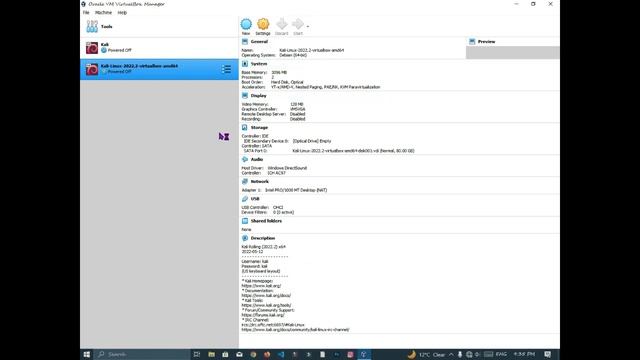Open the Description settings header
640x360 pixels.
pyautogui.click(x=263, y=238)
